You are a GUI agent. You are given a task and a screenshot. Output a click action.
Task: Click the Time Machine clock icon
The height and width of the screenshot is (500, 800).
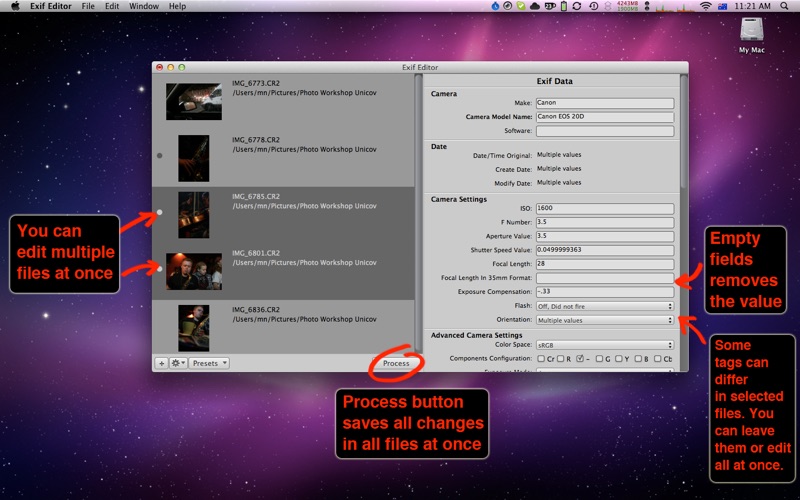pyautogui.click(x=594, y=6)
